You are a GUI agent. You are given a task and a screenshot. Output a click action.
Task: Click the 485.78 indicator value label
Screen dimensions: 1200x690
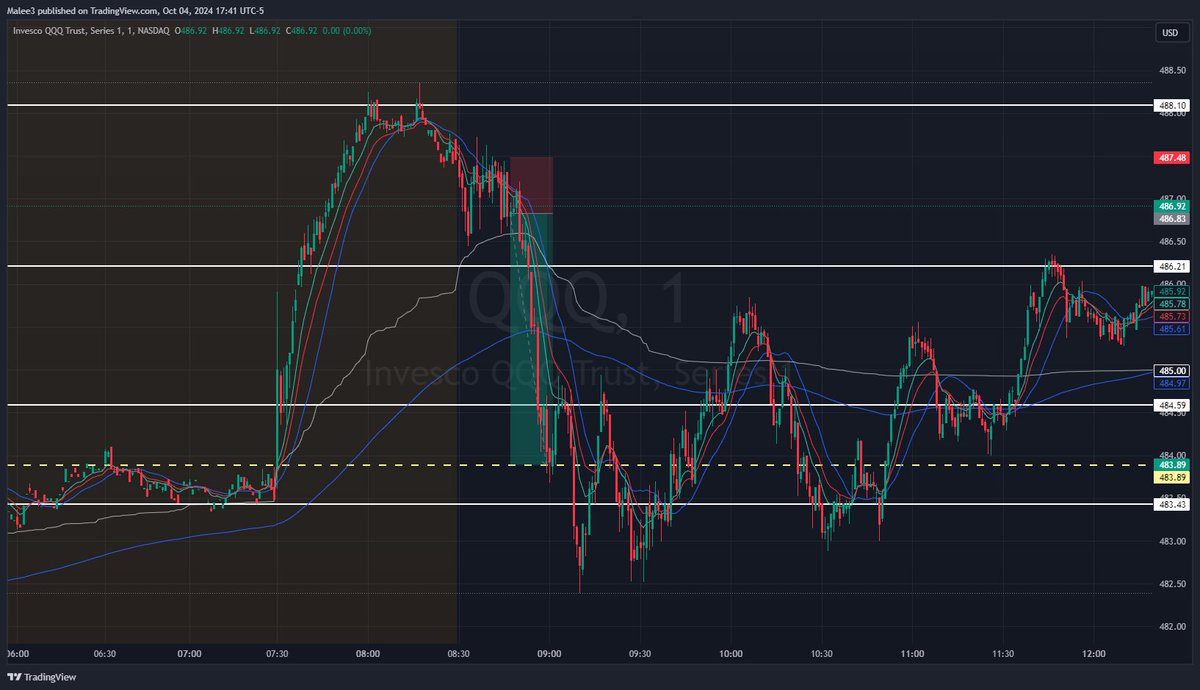pos(1171,304)
